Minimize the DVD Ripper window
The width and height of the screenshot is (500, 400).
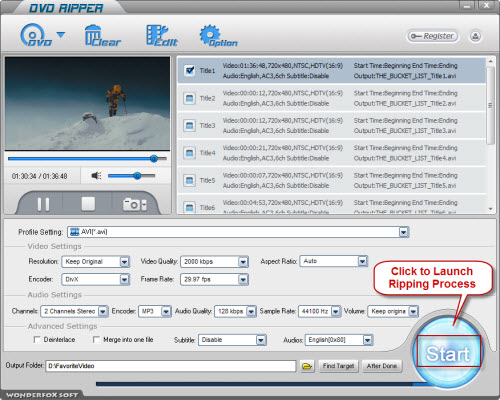point(467,6)
